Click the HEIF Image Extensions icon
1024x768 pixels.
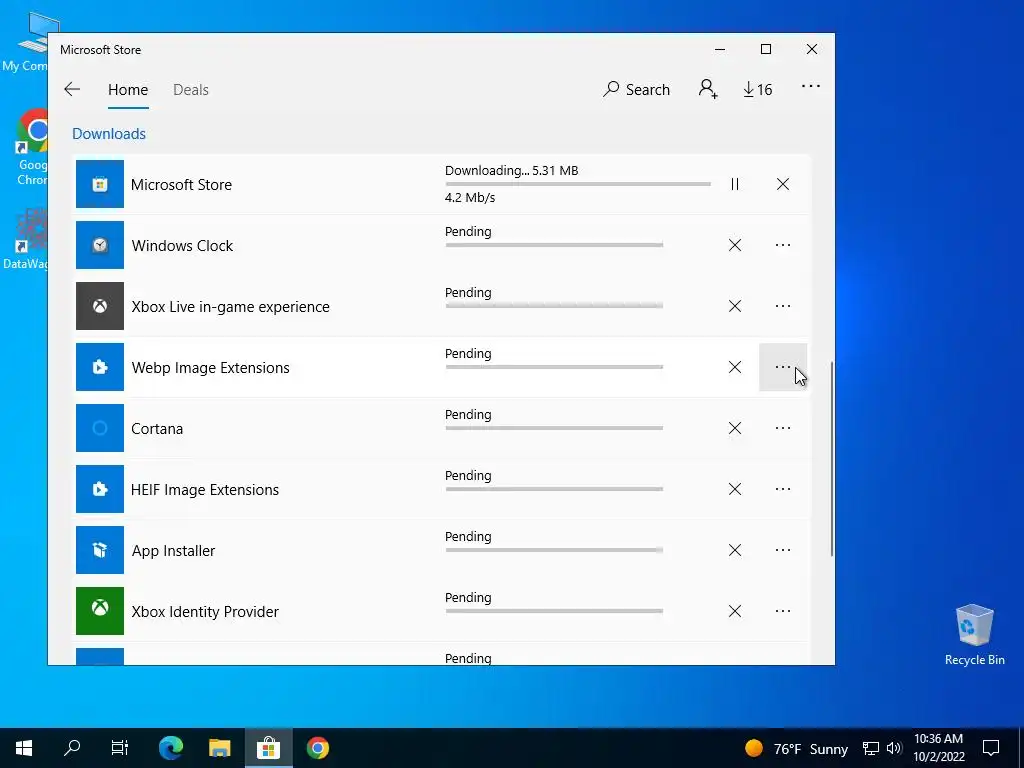[100, 489]
